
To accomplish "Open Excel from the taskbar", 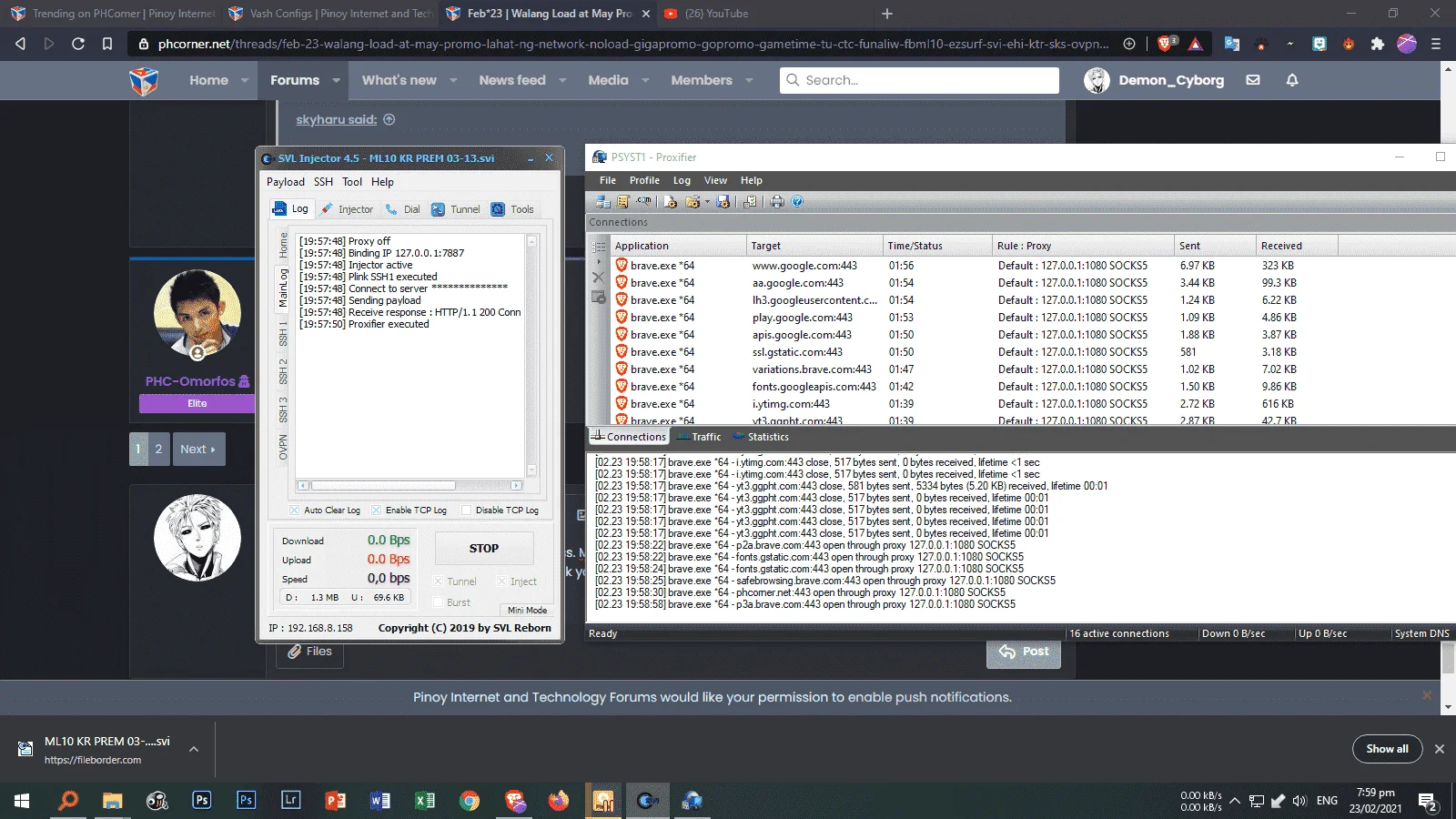I will [424, 801].
